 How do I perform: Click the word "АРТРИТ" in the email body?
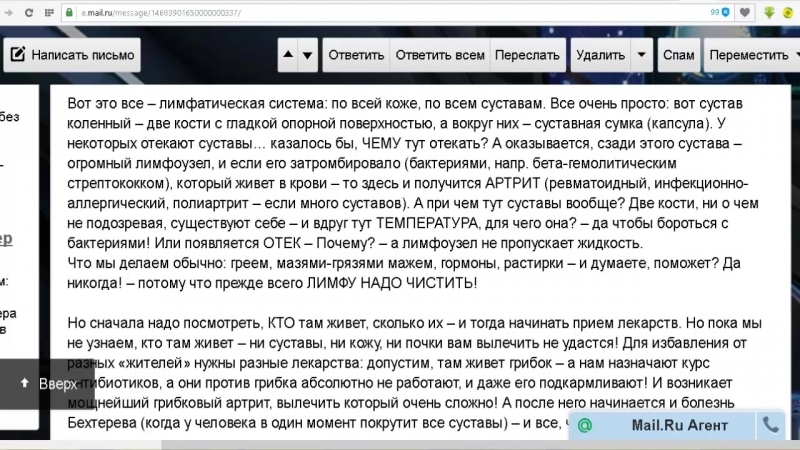pos(513,184)
